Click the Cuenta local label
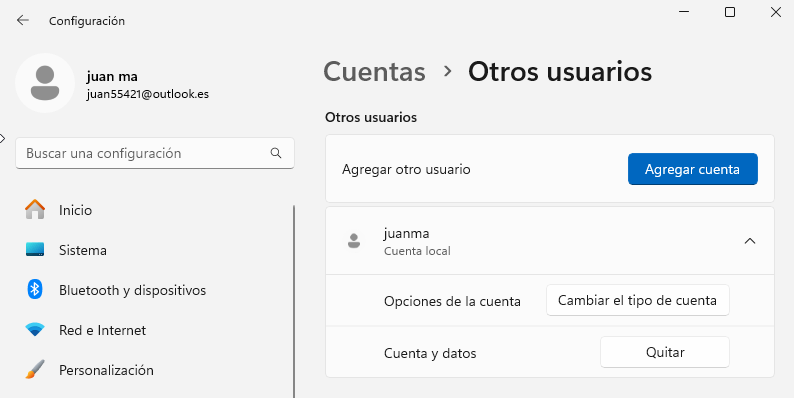Screen dimensions: 794x398 pyautogui.click(x=417, y=251)
